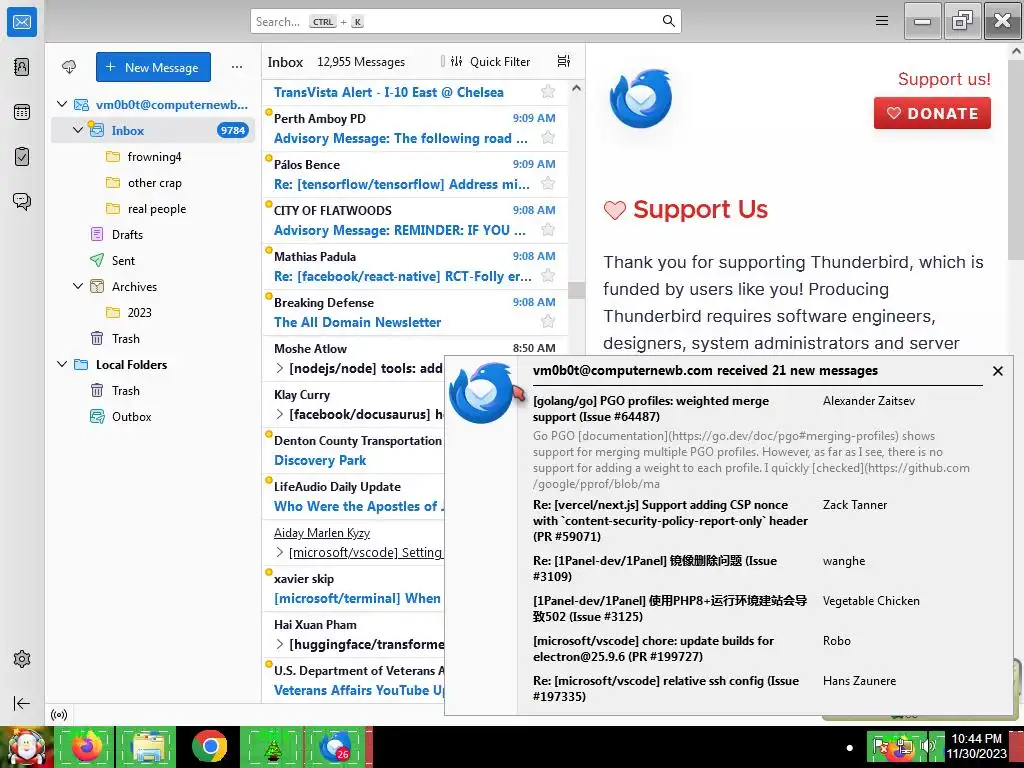Select the Inbox folder

(x=153, y=130)
